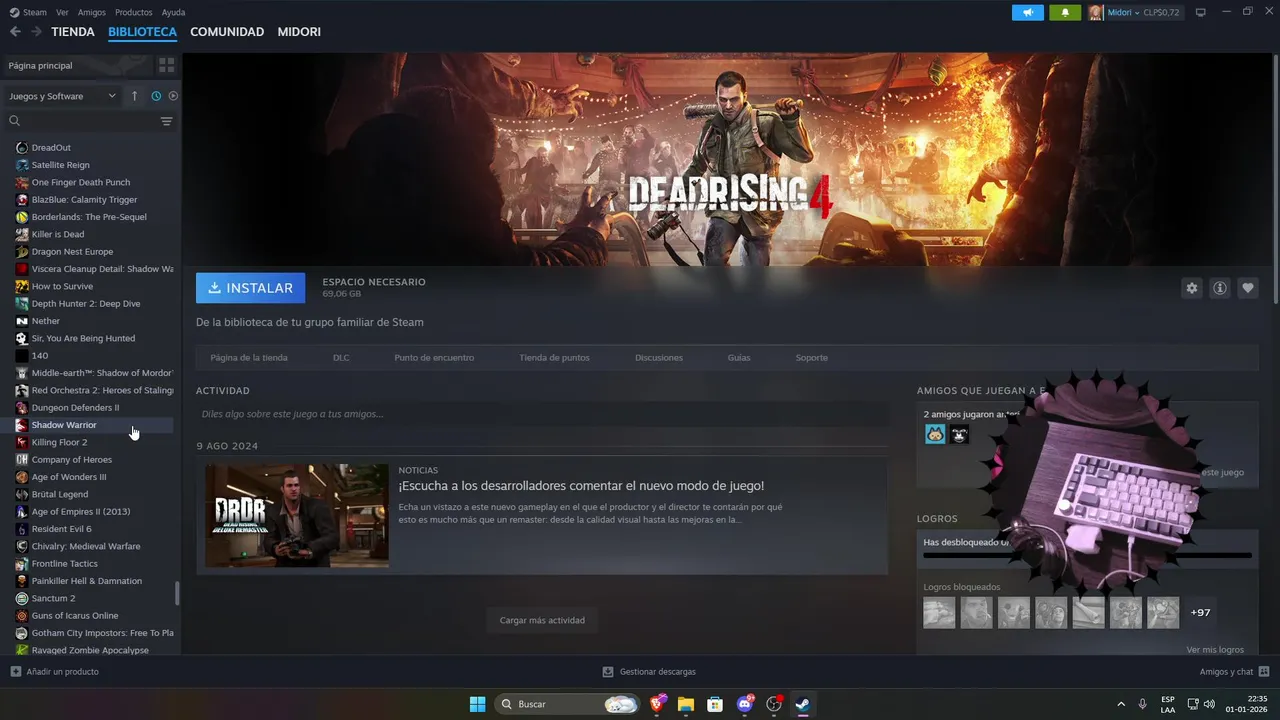1280x720 pixels.
Task: Click first friend avatar who played
Action: pyautogui.click(x=935, y=434)
